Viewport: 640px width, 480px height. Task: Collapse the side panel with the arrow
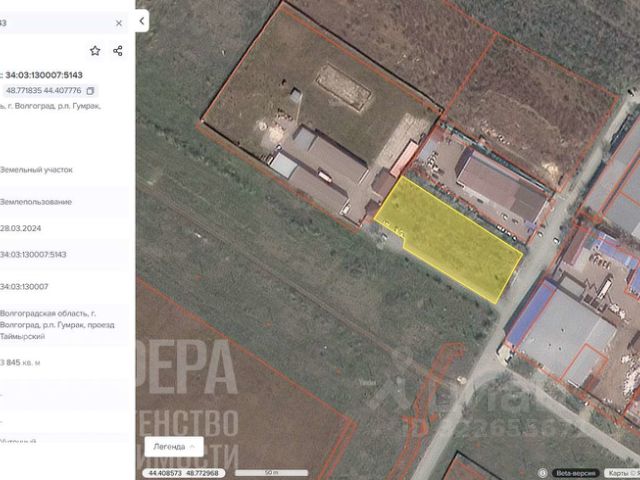coord(142,21)
